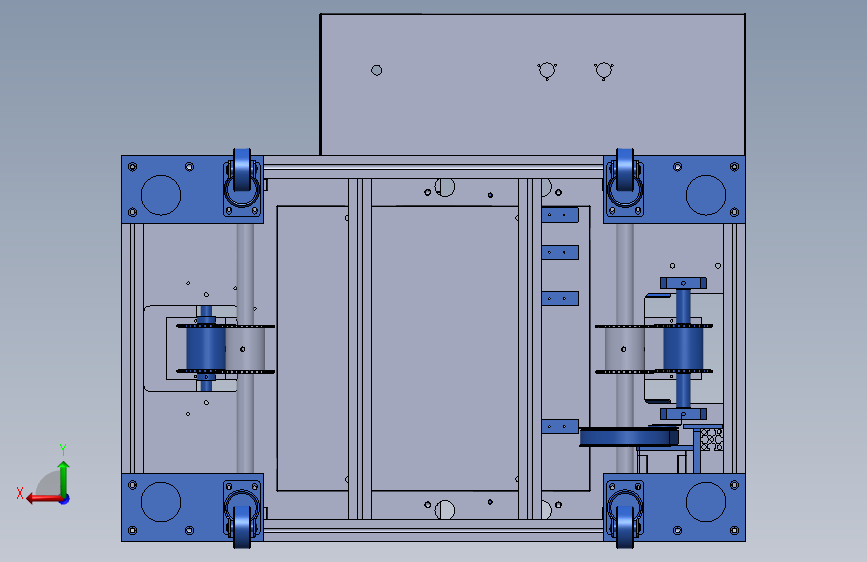Viewport: 867px width, 562px height.
Task: Click the large circular hole in the bottom-right corner plate
Action: tap(706, 502)
